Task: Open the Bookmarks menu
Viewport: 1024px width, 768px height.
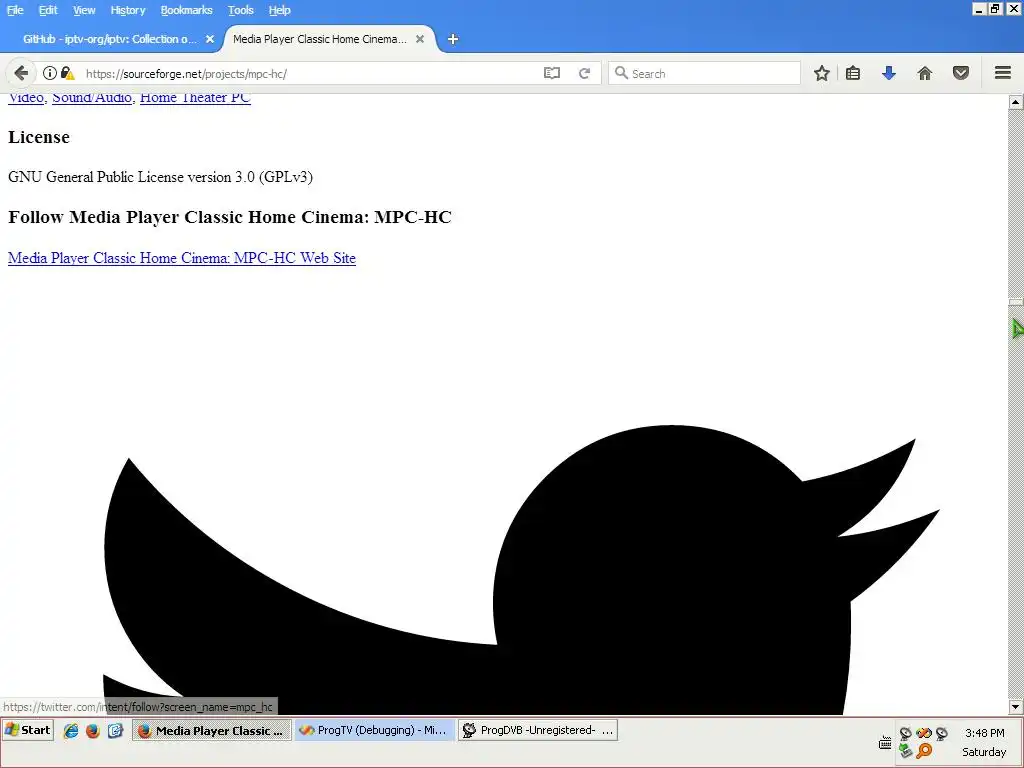Action: click(186, 10)
